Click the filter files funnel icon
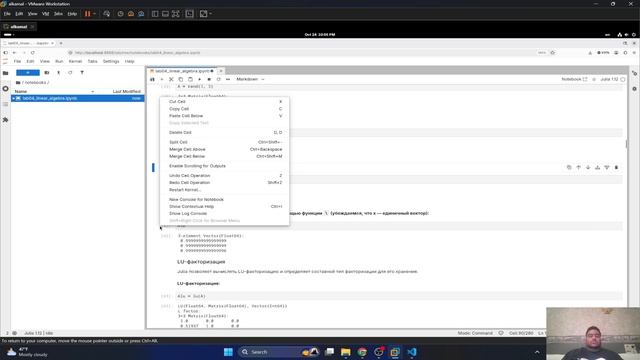 tap(82, 73)
